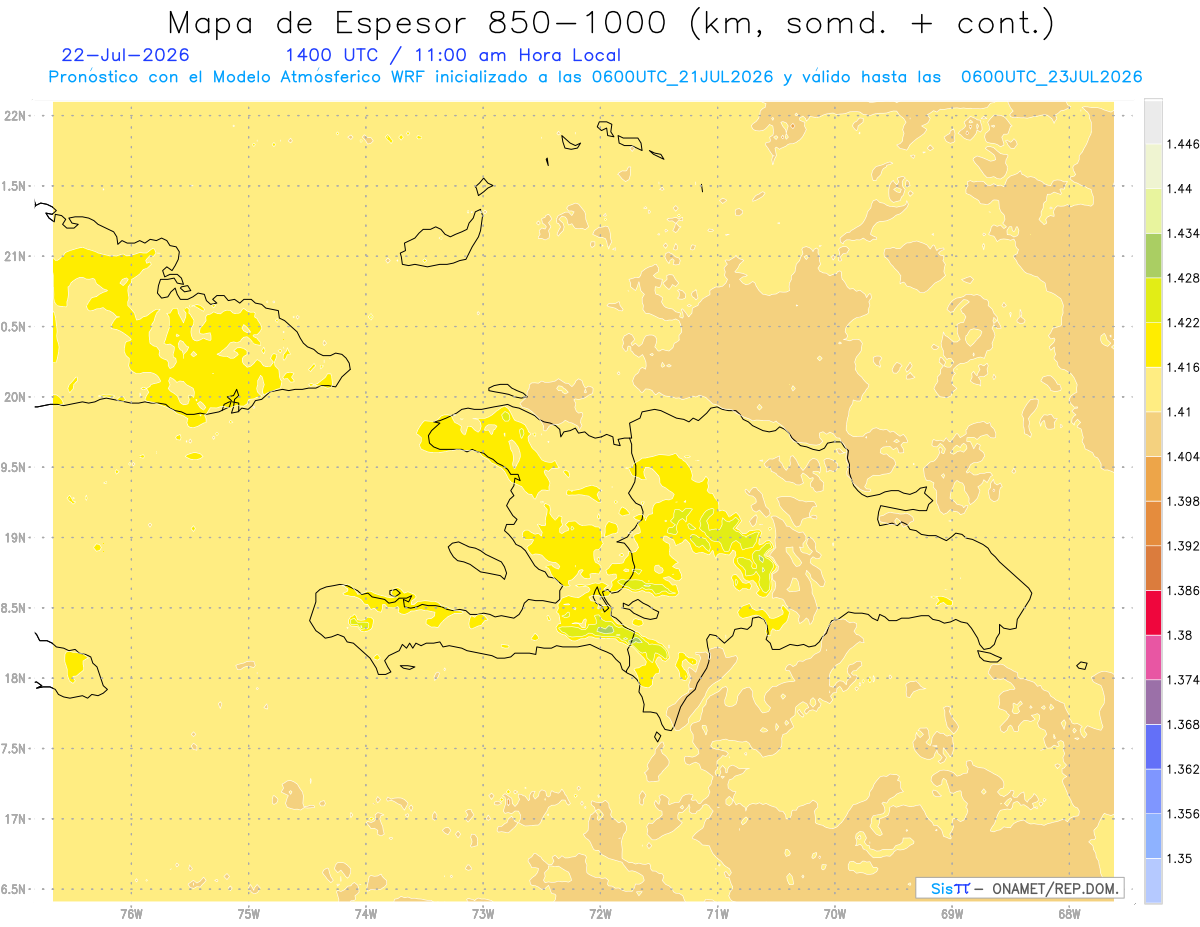Click the 17N latitude label

click(16, 819)
